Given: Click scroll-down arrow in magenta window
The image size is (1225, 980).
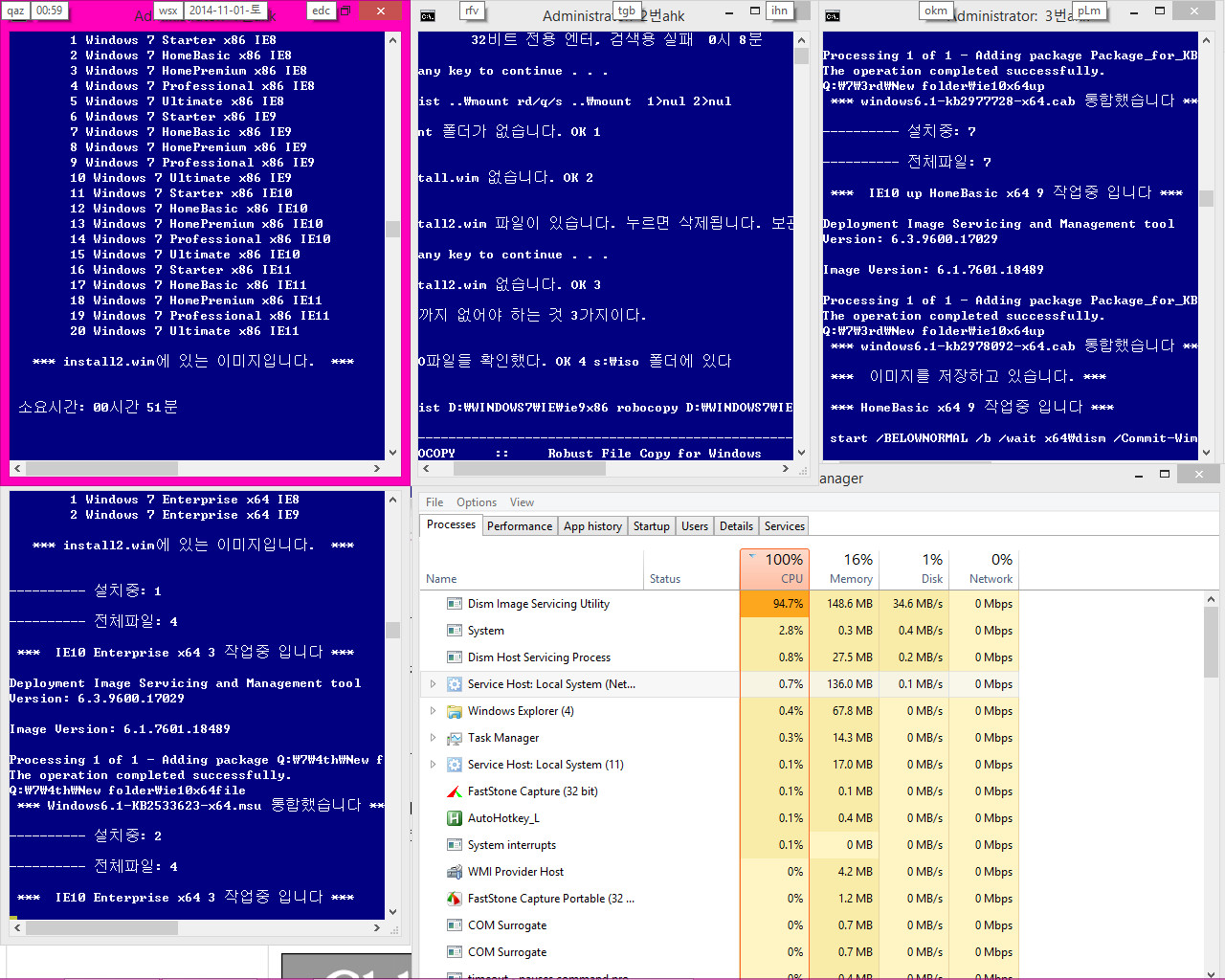Looking at the screenshot, I should (x=392, y=453).
